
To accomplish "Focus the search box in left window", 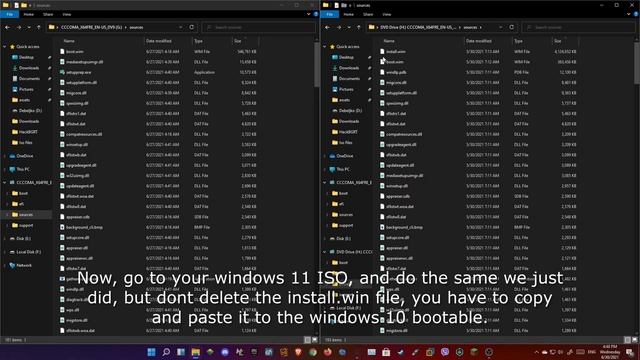I will [259, 27].
